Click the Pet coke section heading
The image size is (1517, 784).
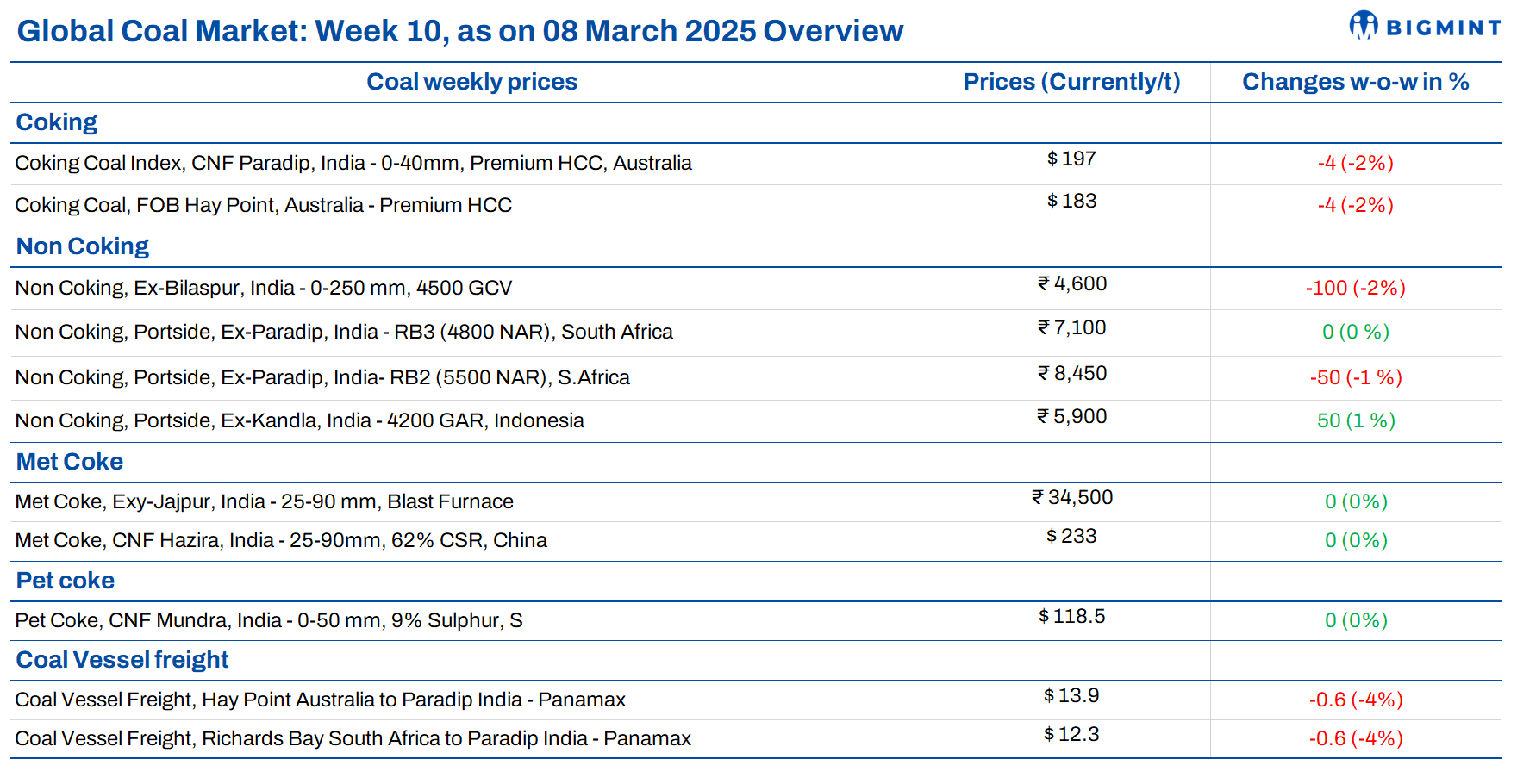(x=66, y=581)
